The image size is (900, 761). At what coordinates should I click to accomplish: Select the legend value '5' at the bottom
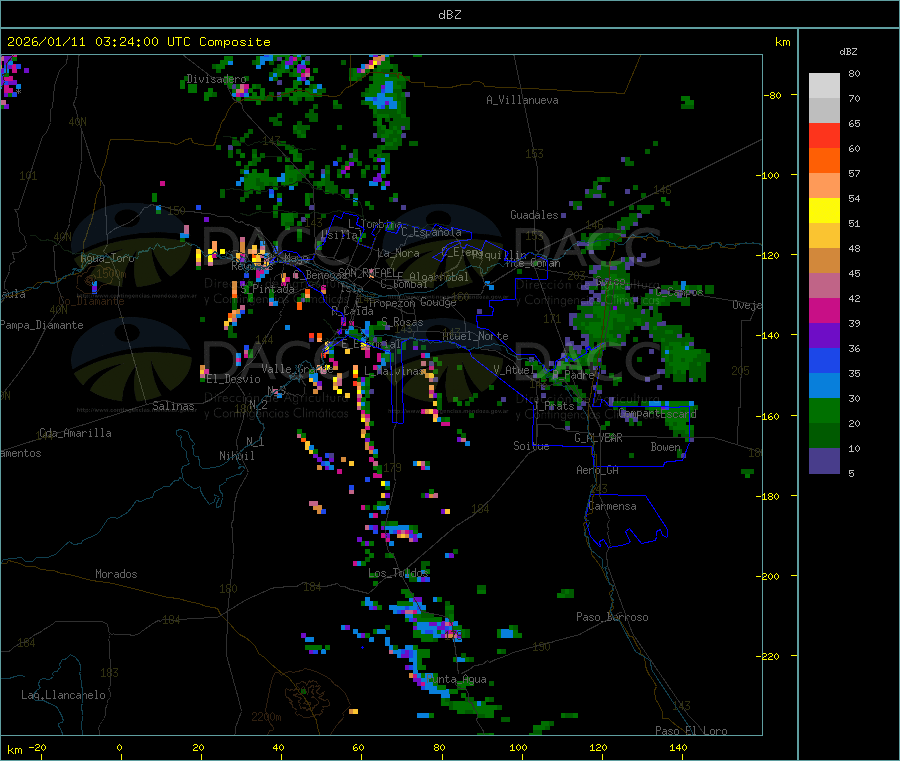click(851, 473)
